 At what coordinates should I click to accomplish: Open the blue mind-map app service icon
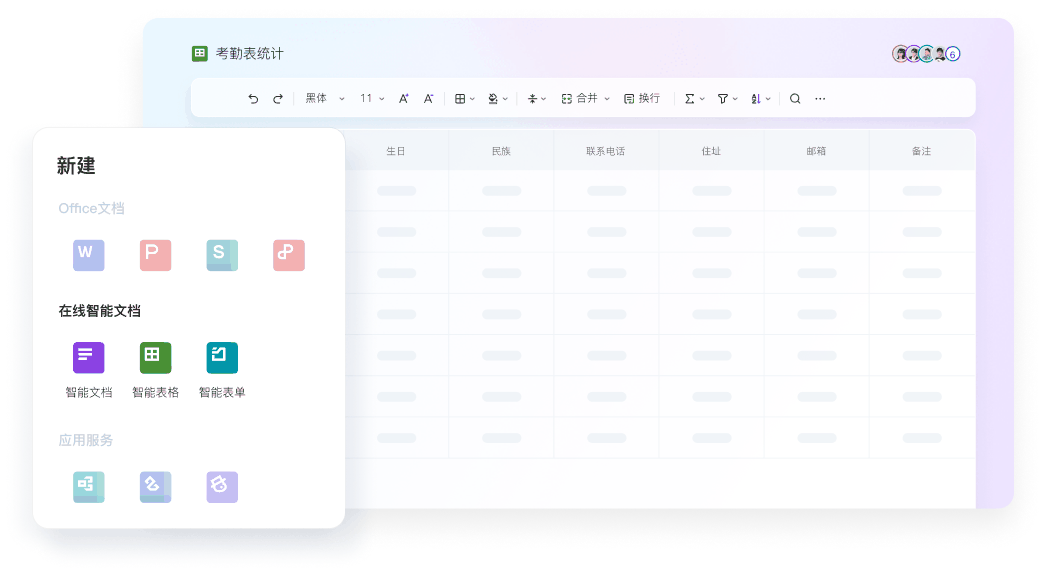click(155, 486)
